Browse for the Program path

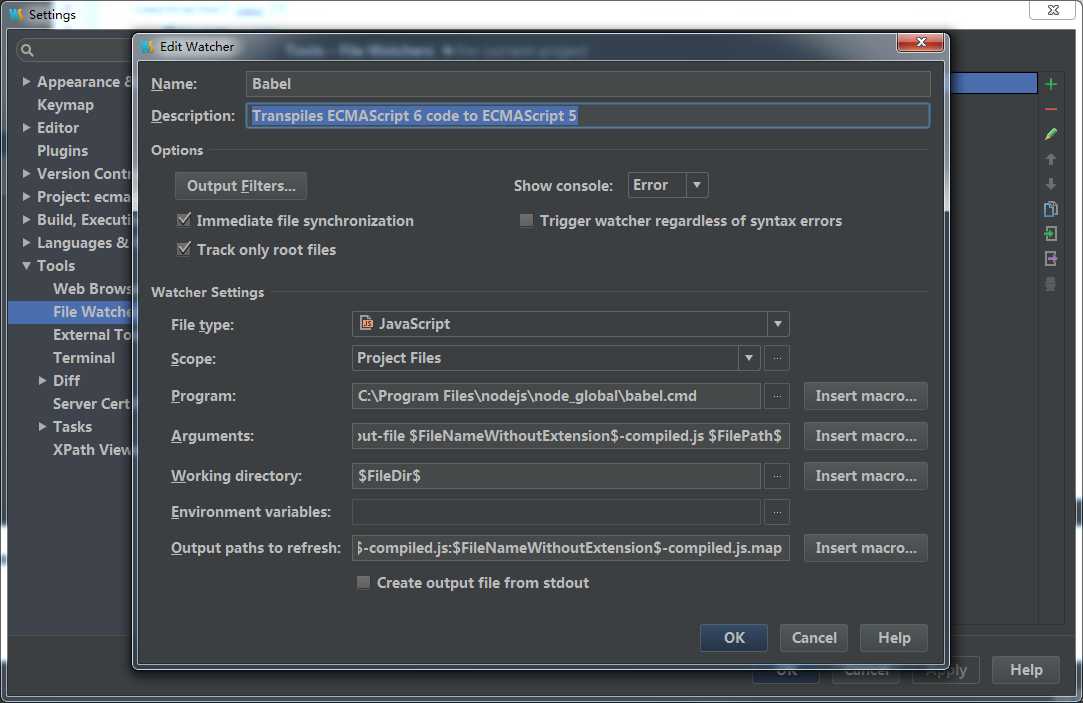click(x=777, y=396)
